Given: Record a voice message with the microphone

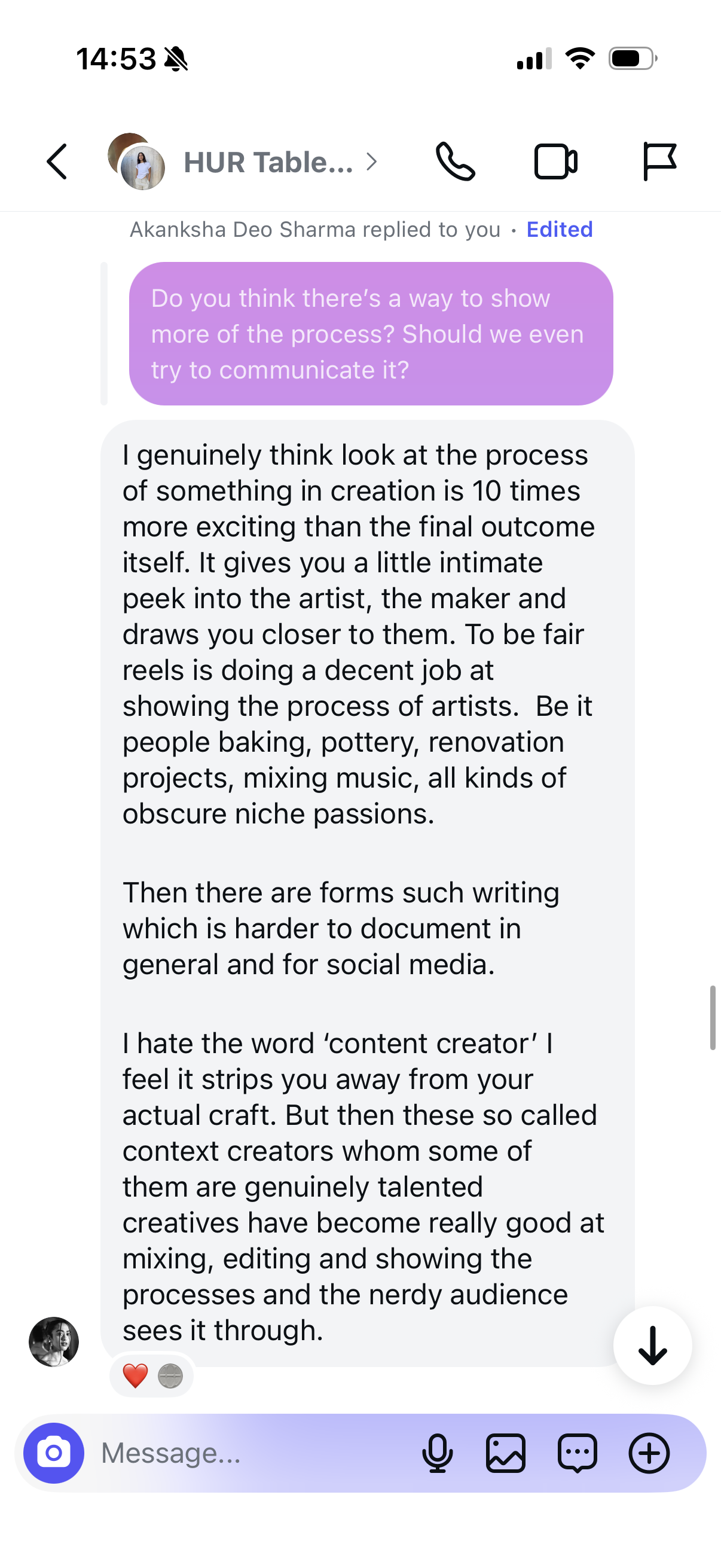Looking at the screenshot, I should [x=437, y=1453].
